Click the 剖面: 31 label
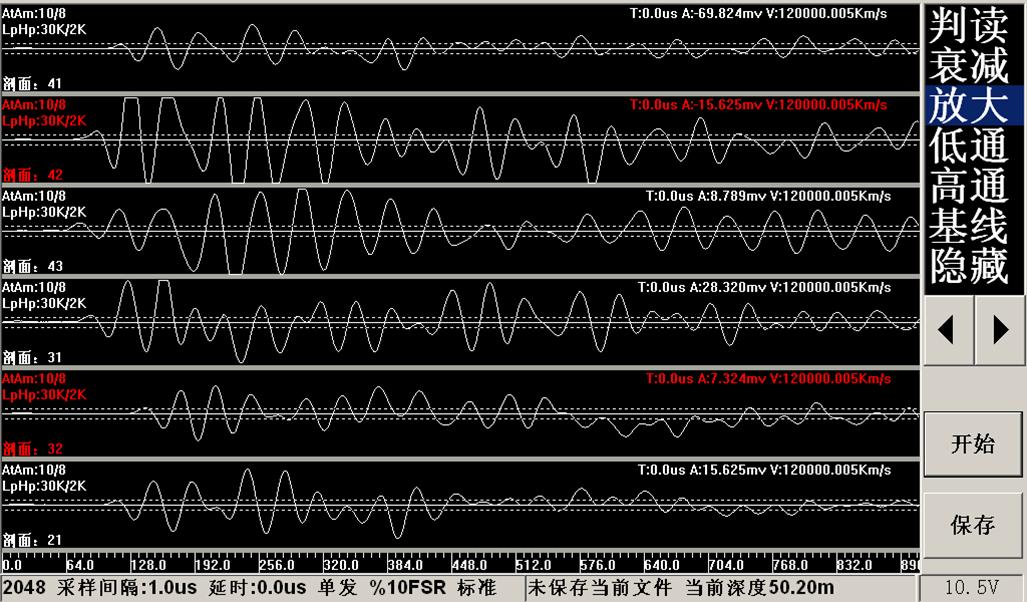This screenshot has height=602, width=1027. (x=32, y=358)
